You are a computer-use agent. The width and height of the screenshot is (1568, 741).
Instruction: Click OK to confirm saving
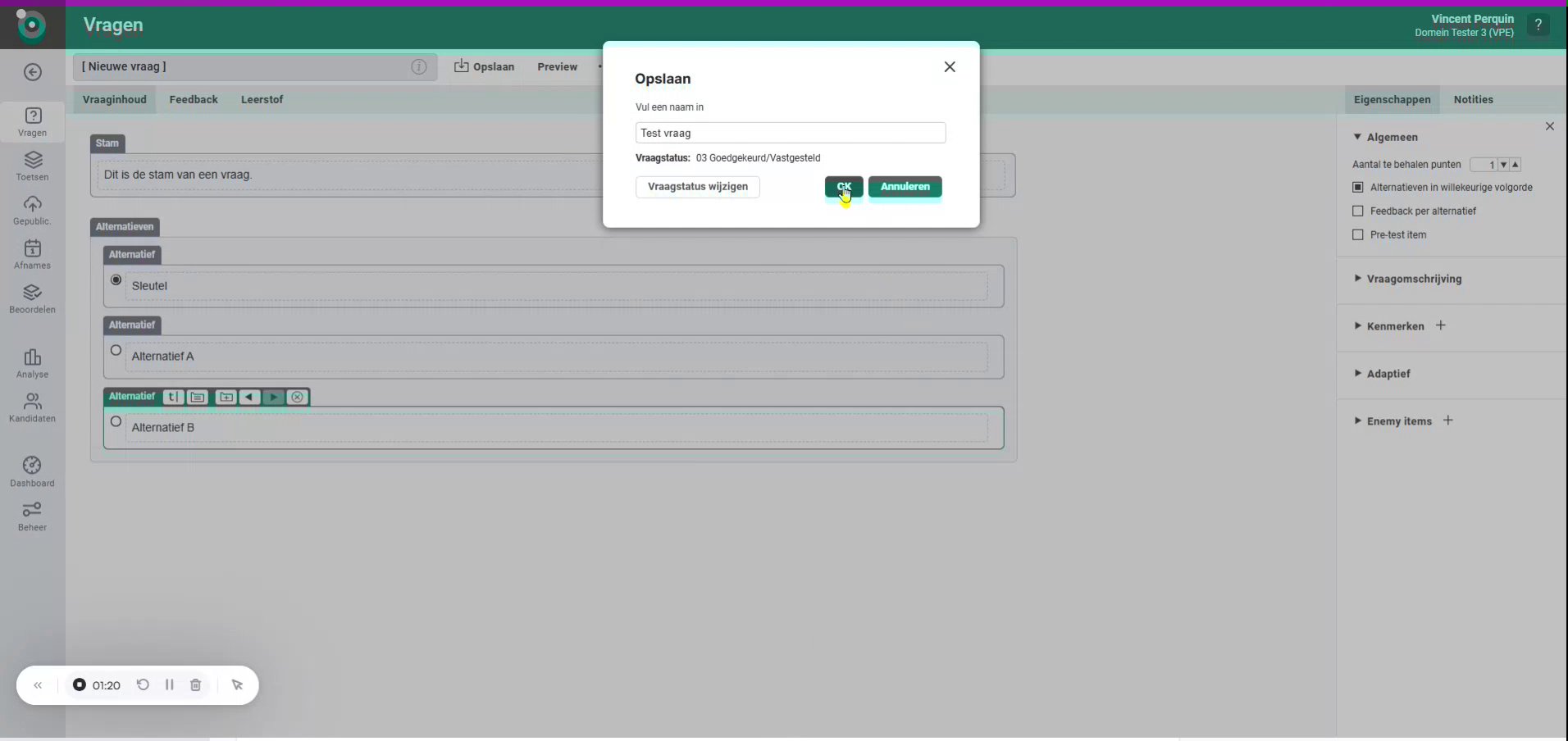(x=844, y=188)
